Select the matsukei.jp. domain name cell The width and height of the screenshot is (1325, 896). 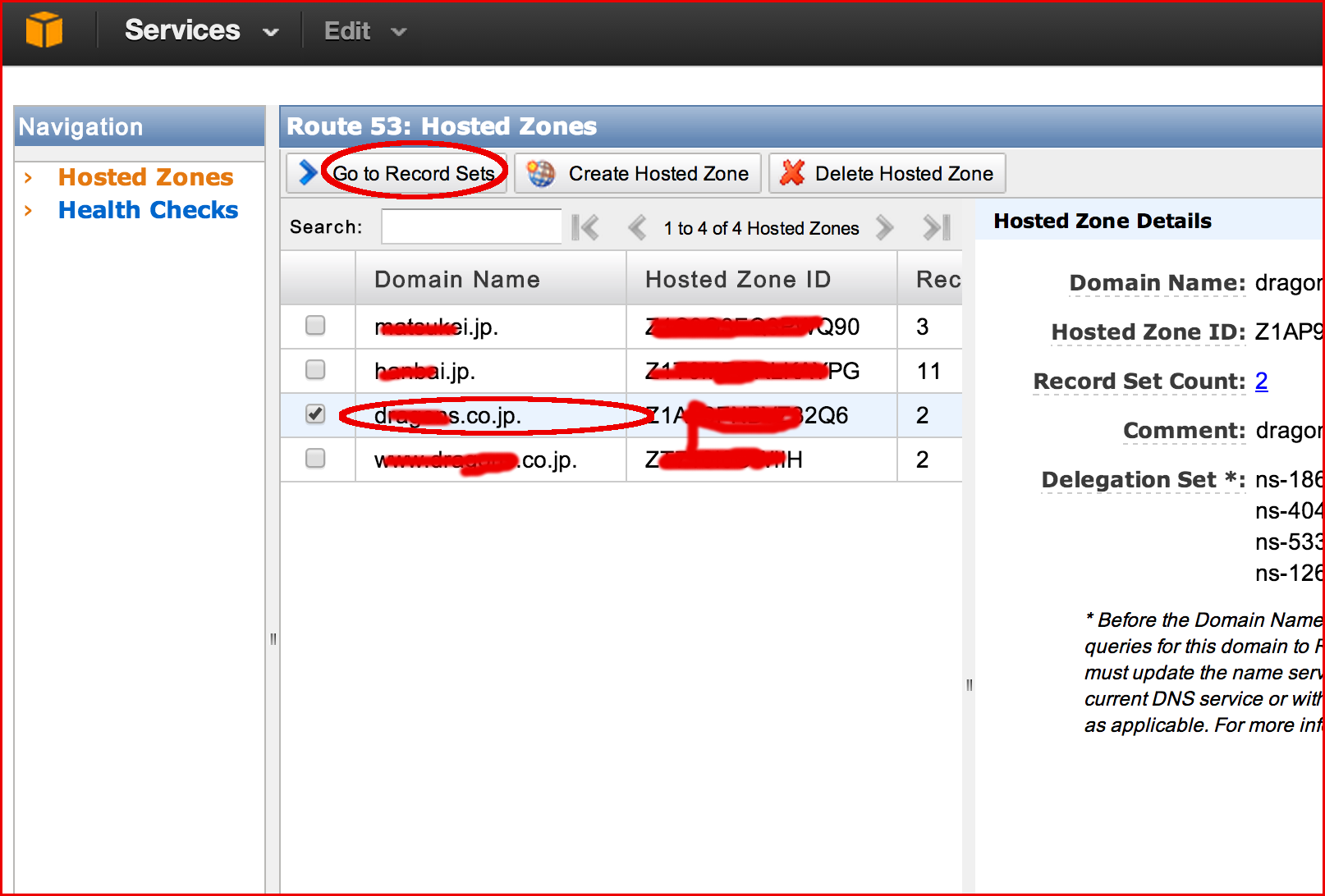(x=491, y=327)
